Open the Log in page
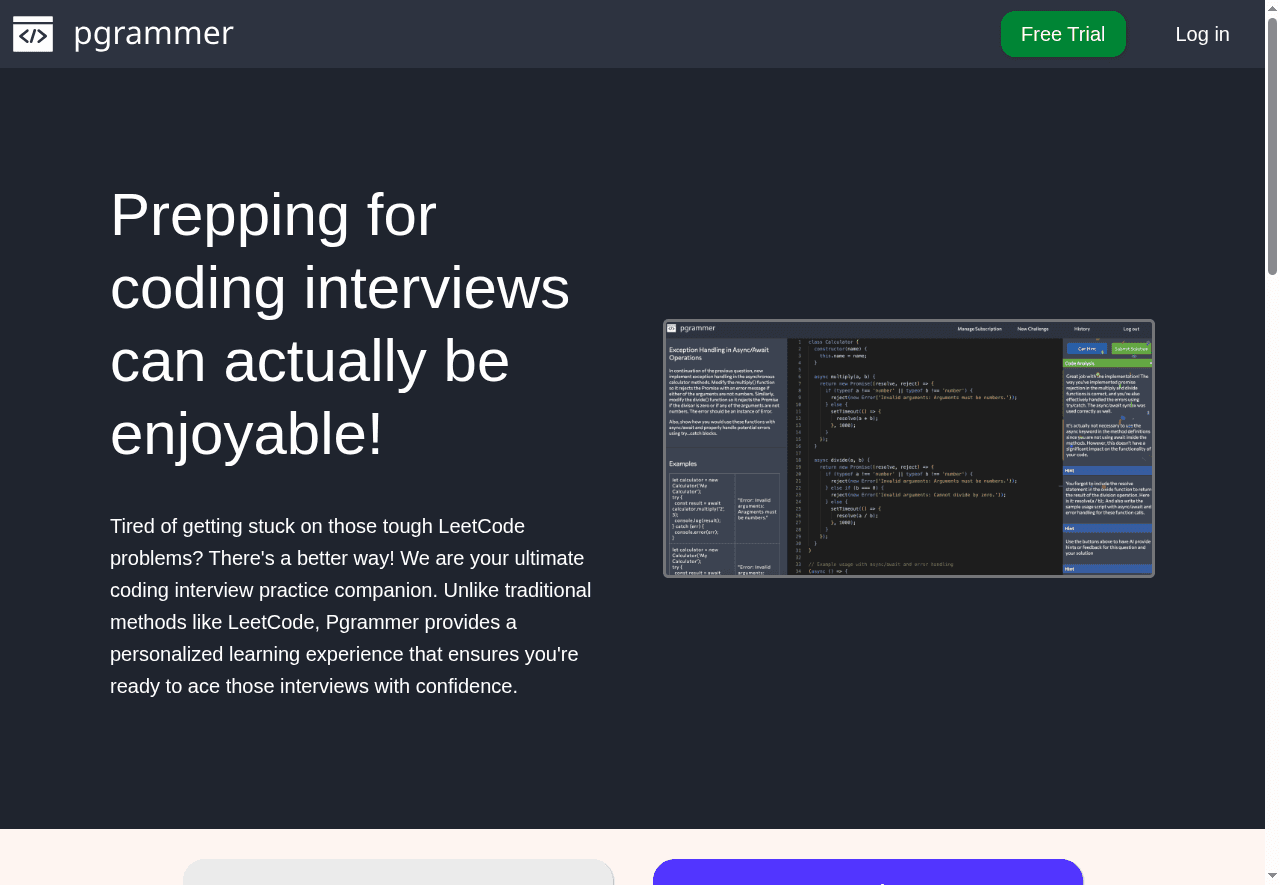Screen dimensions: 1280x885 (1202, 34)
